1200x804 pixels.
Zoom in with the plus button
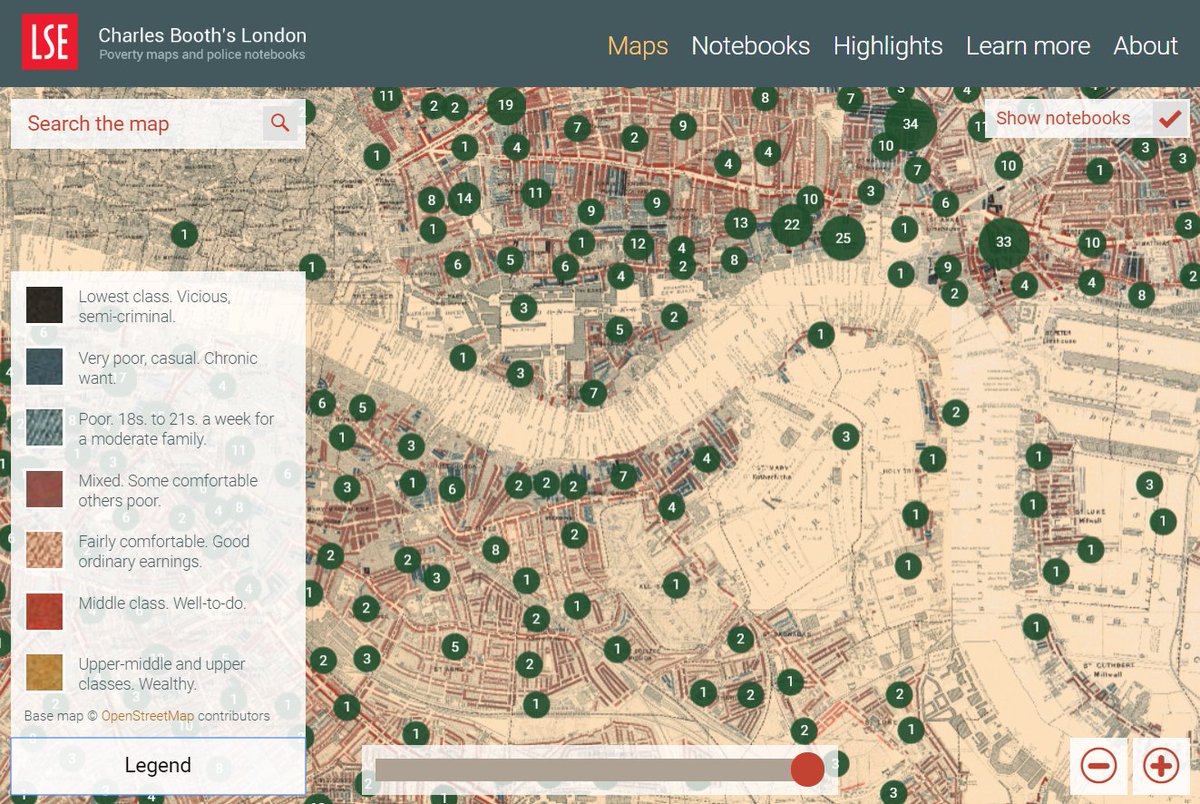[1161, 767]
